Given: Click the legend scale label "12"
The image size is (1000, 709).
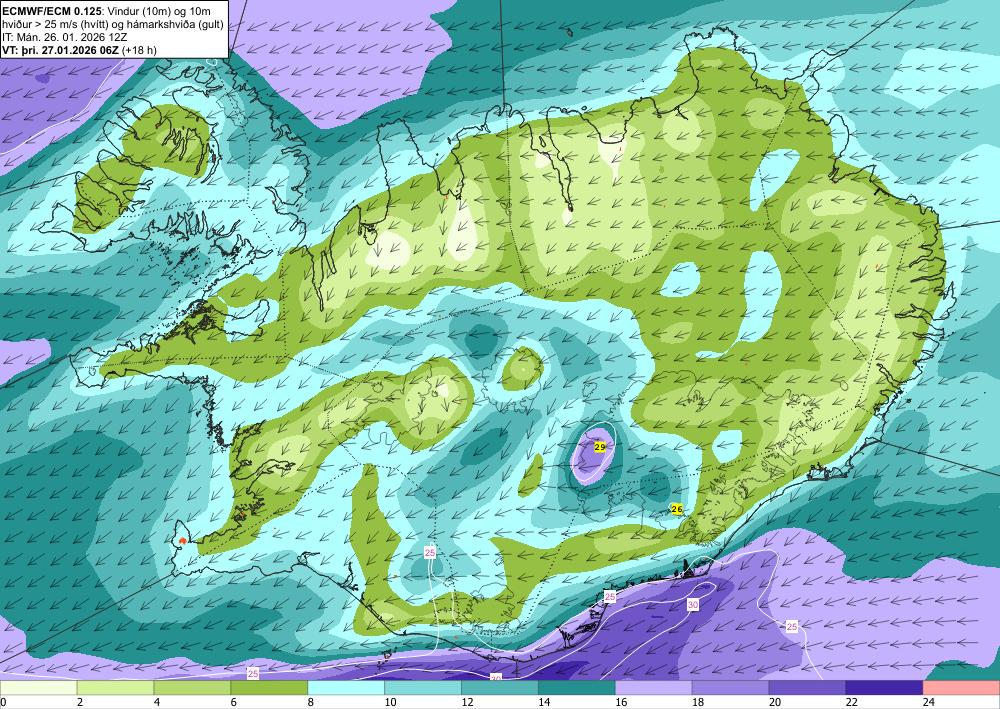Looking at the screenshot, I should point(467,703).
